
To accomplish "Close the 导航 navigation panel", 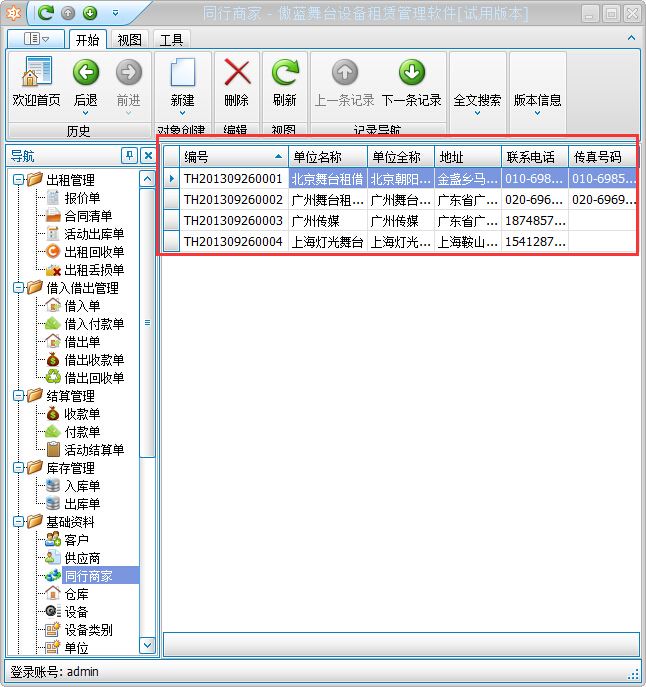I will tap(147, 156).
